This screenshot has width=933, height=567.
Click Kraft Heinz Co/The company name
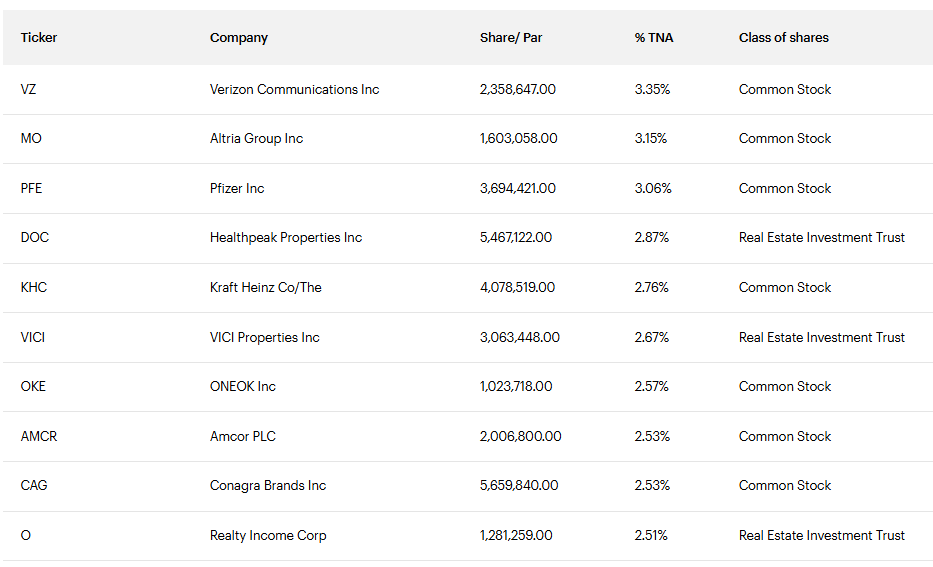coord(266,287)
